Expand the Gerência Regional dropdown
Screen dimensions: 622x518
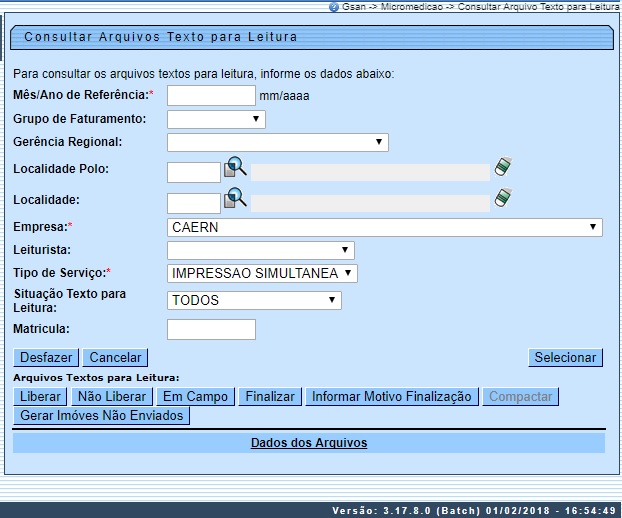pyautogui.click(x=277, y=143)
